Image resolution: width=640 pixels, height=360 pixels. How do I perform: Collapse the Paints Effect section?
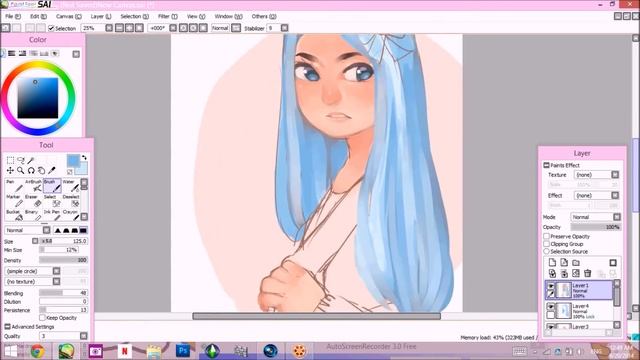[x=546, y=165]
